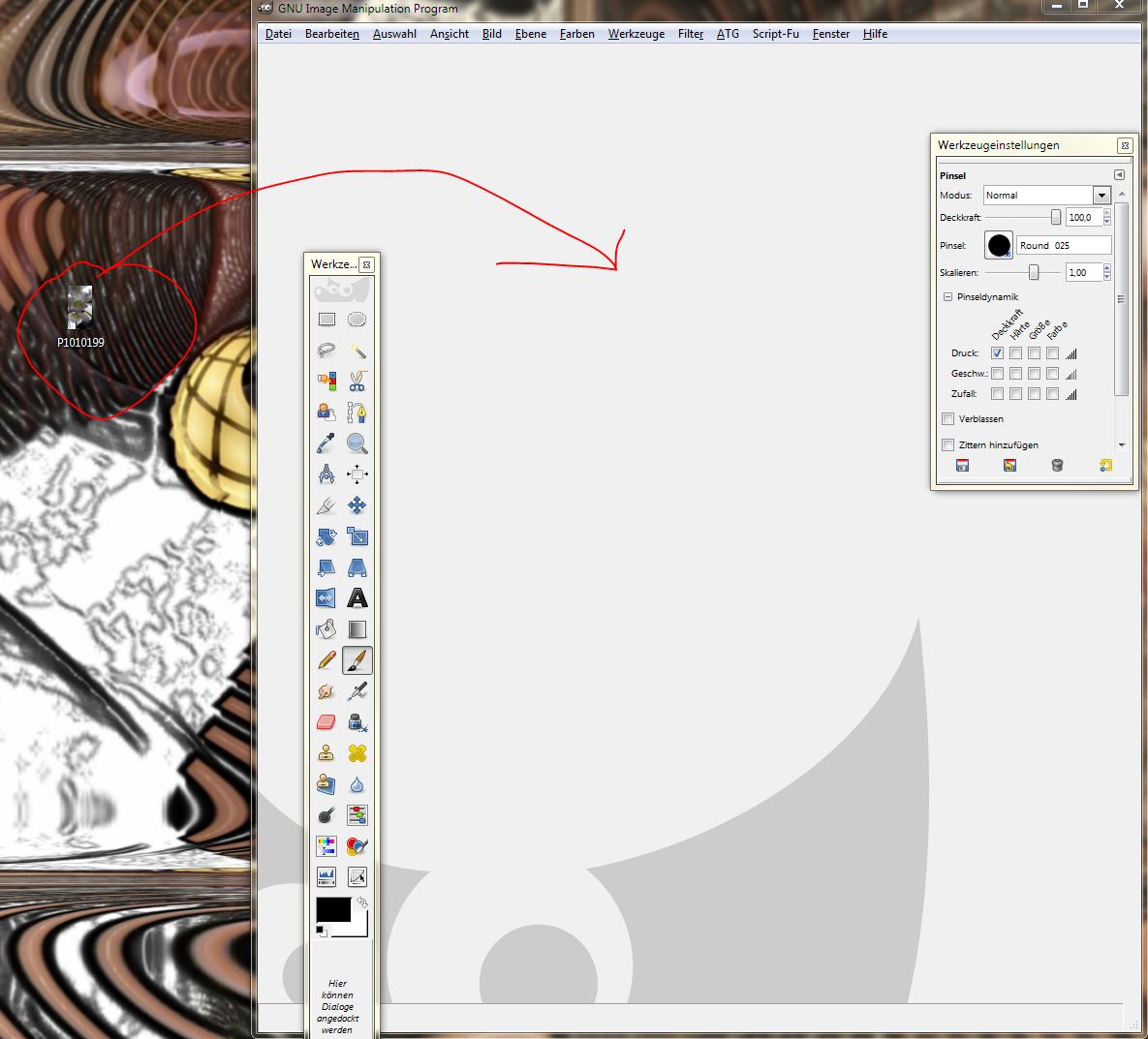Uncheck the Druck Deckkraft checkbox
The height and width of the screenshot is (1039, 1148).
coord(997,353)
